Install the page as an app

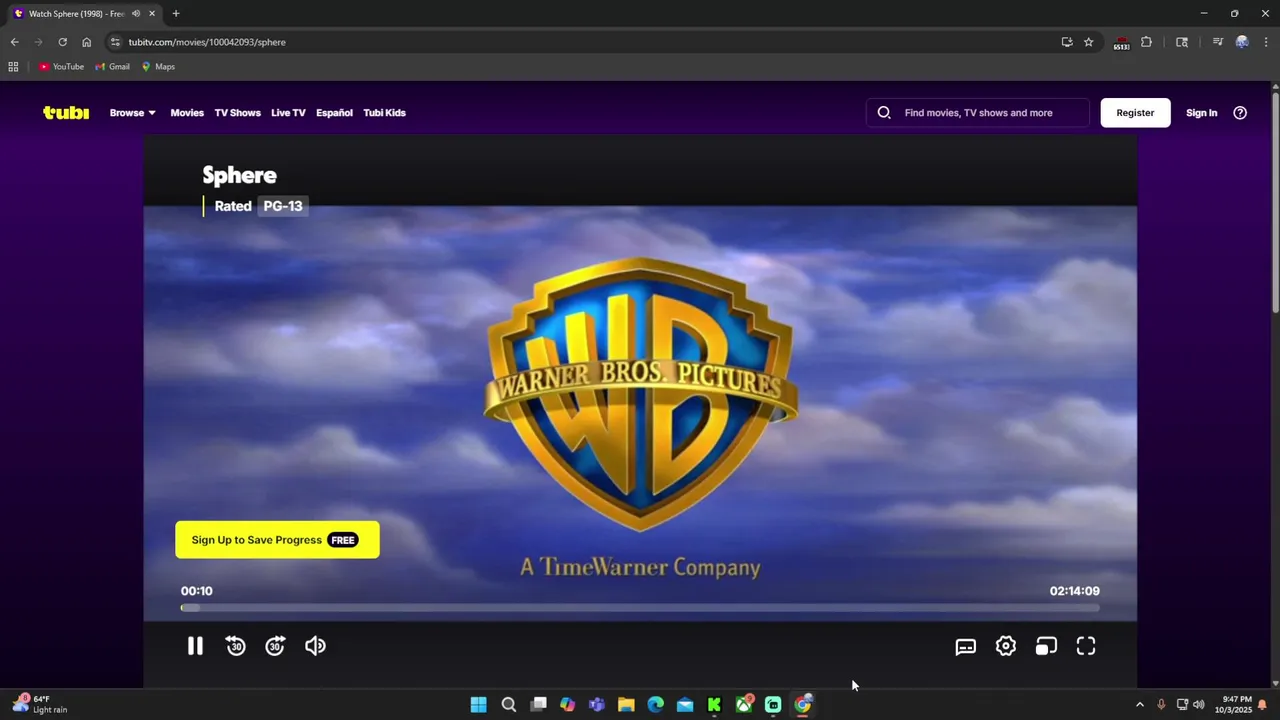(x=1067, y=42)
